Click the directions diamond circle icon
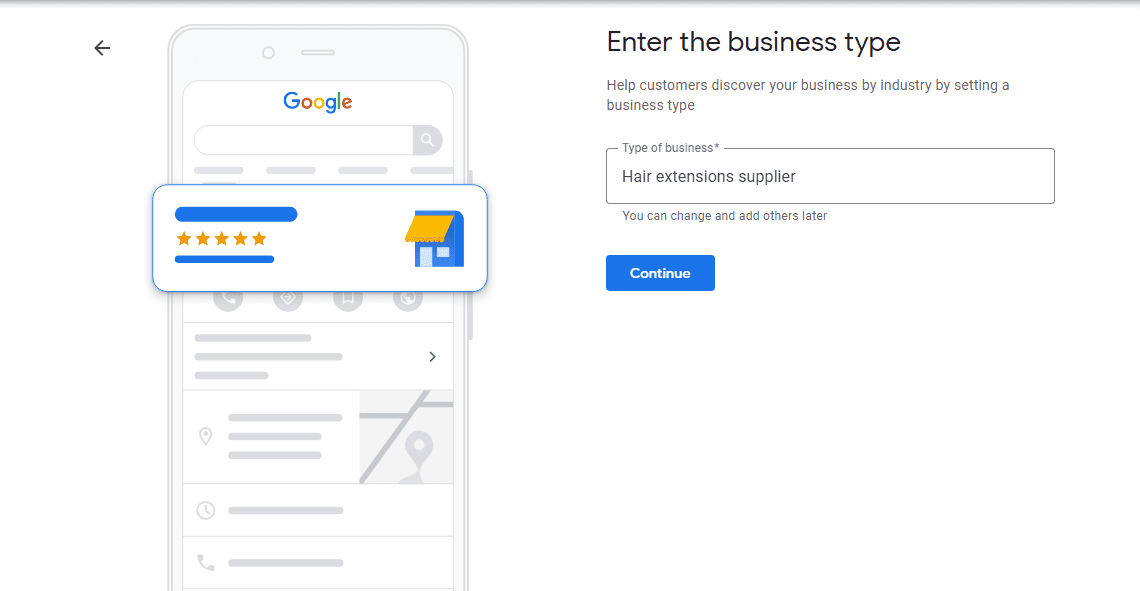 point(288,298)
